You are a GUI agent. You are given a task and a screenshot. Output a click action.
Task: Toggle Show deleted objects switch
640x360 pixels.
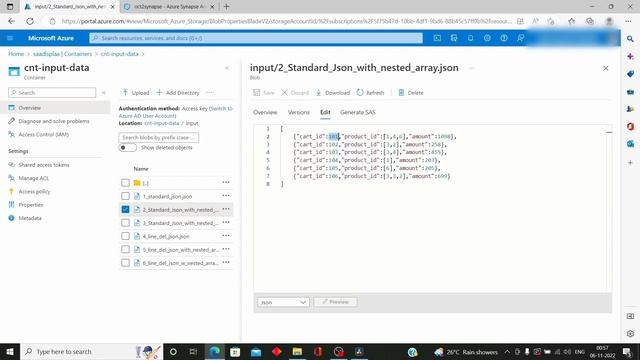pyautogui.click(x=127, y=147)
